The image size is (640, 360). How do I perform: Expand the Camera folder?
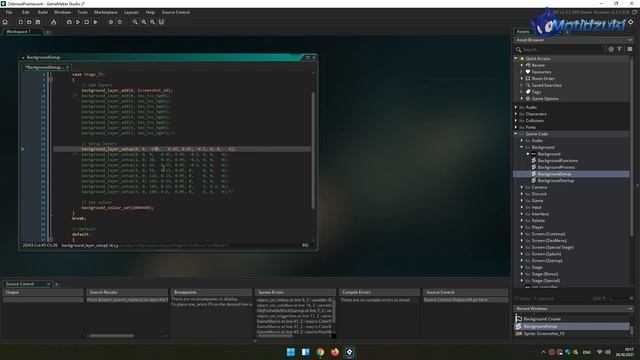pyautogui.click(x=522, y=187)
